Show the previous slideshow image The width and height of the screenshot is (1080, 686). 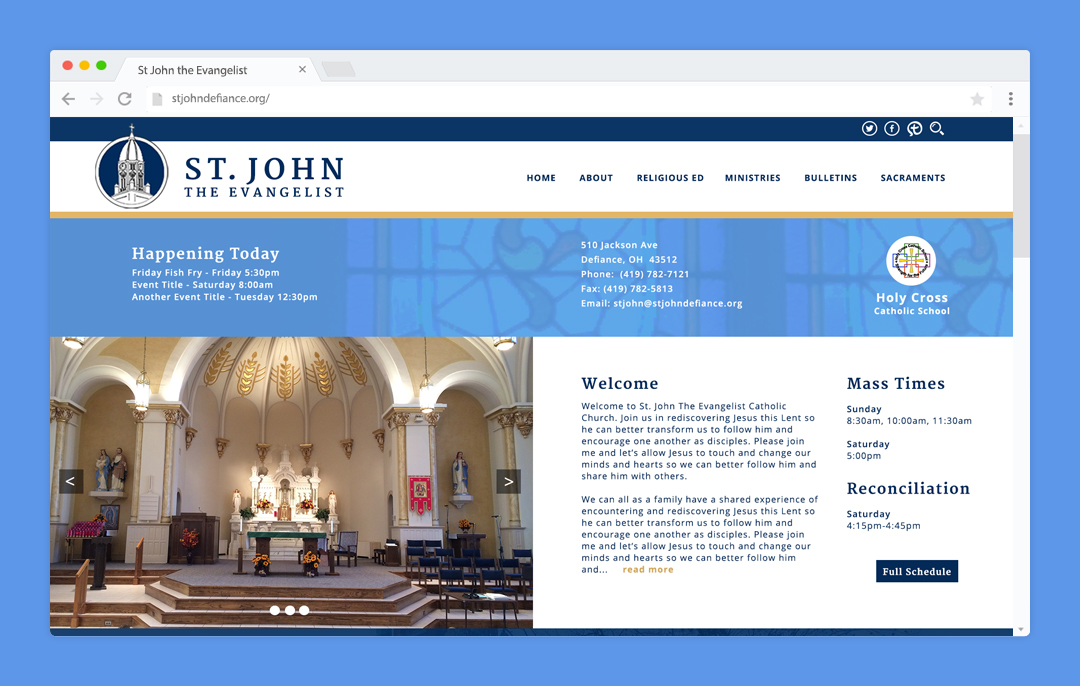pos(70,482)
